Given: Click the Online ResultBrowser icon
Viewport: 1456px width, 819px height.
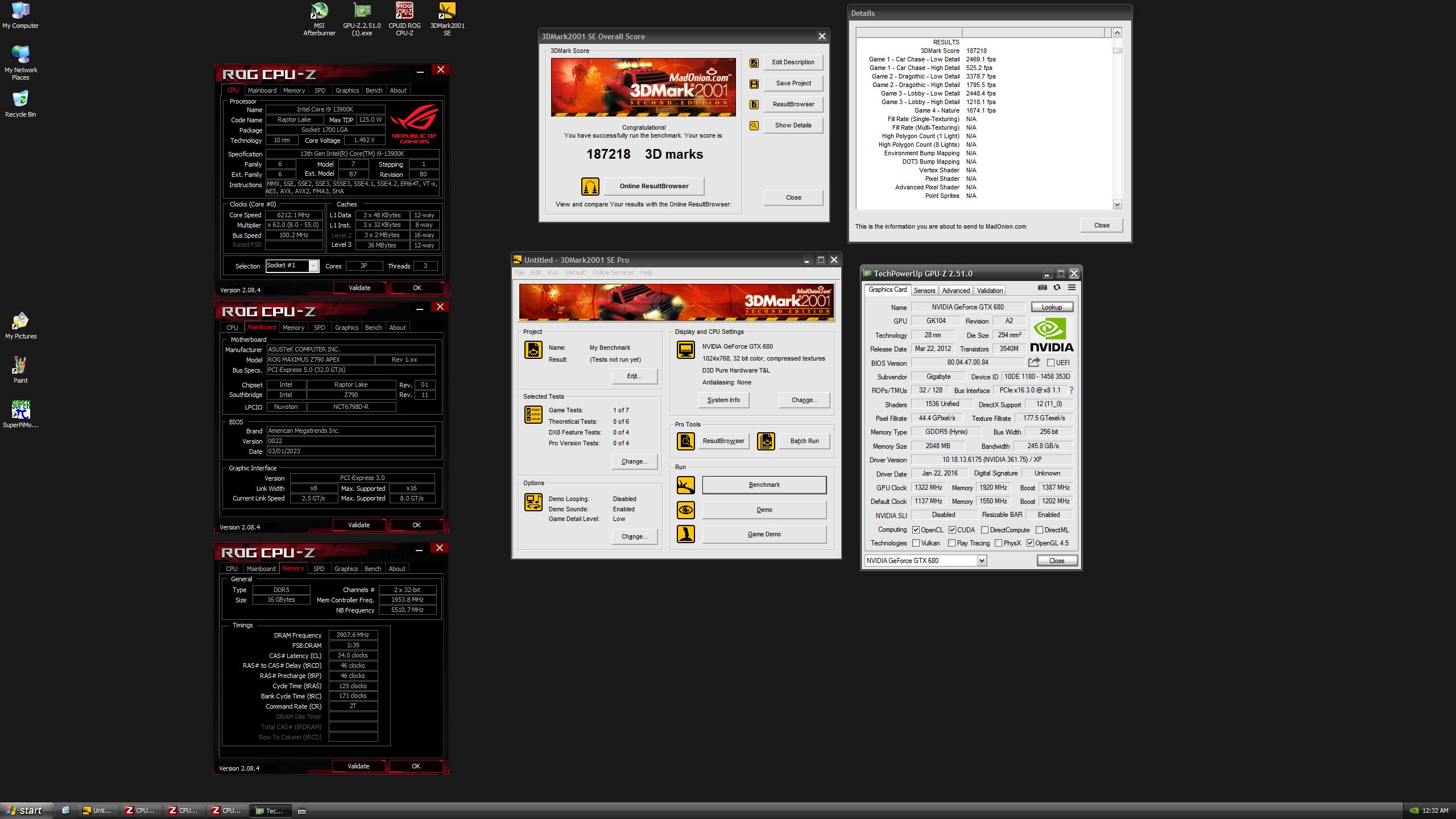Looking at the screenshot, I should click(x=590, y=186).
